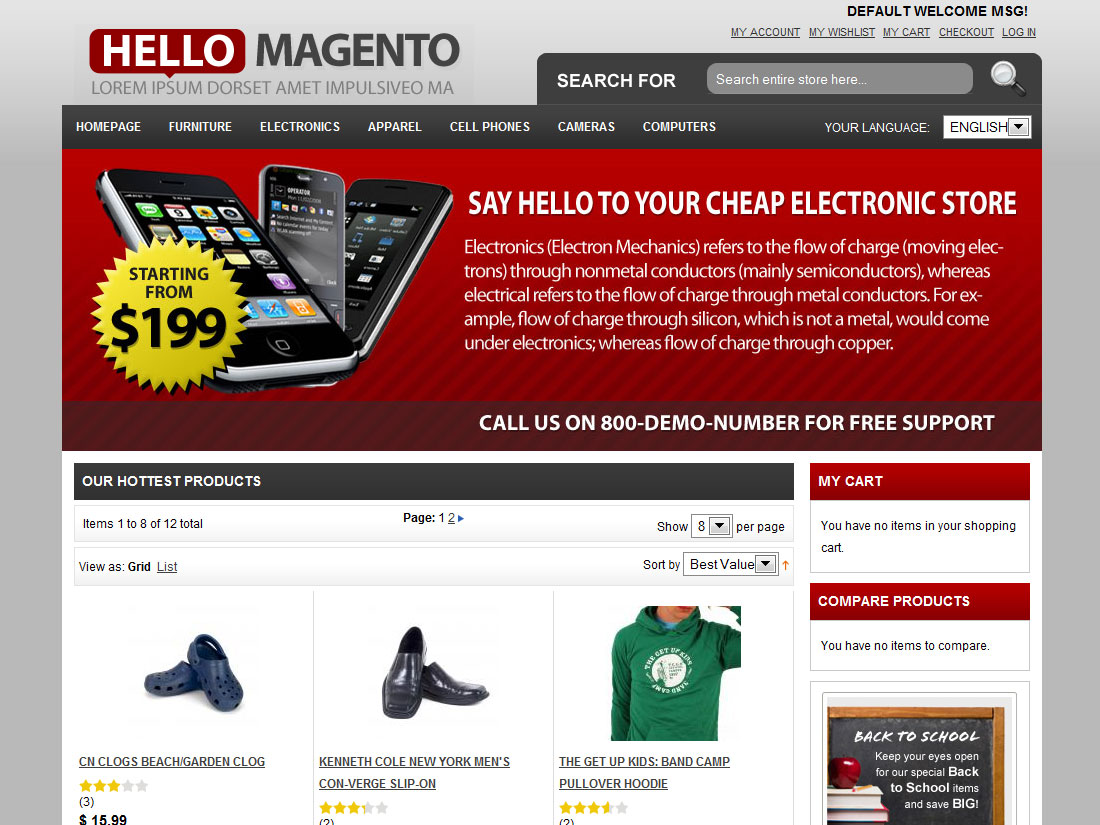This screenshot has width=1100, height=825.
Task: Open the Checkout link
Action: click(x=966, y=32)
